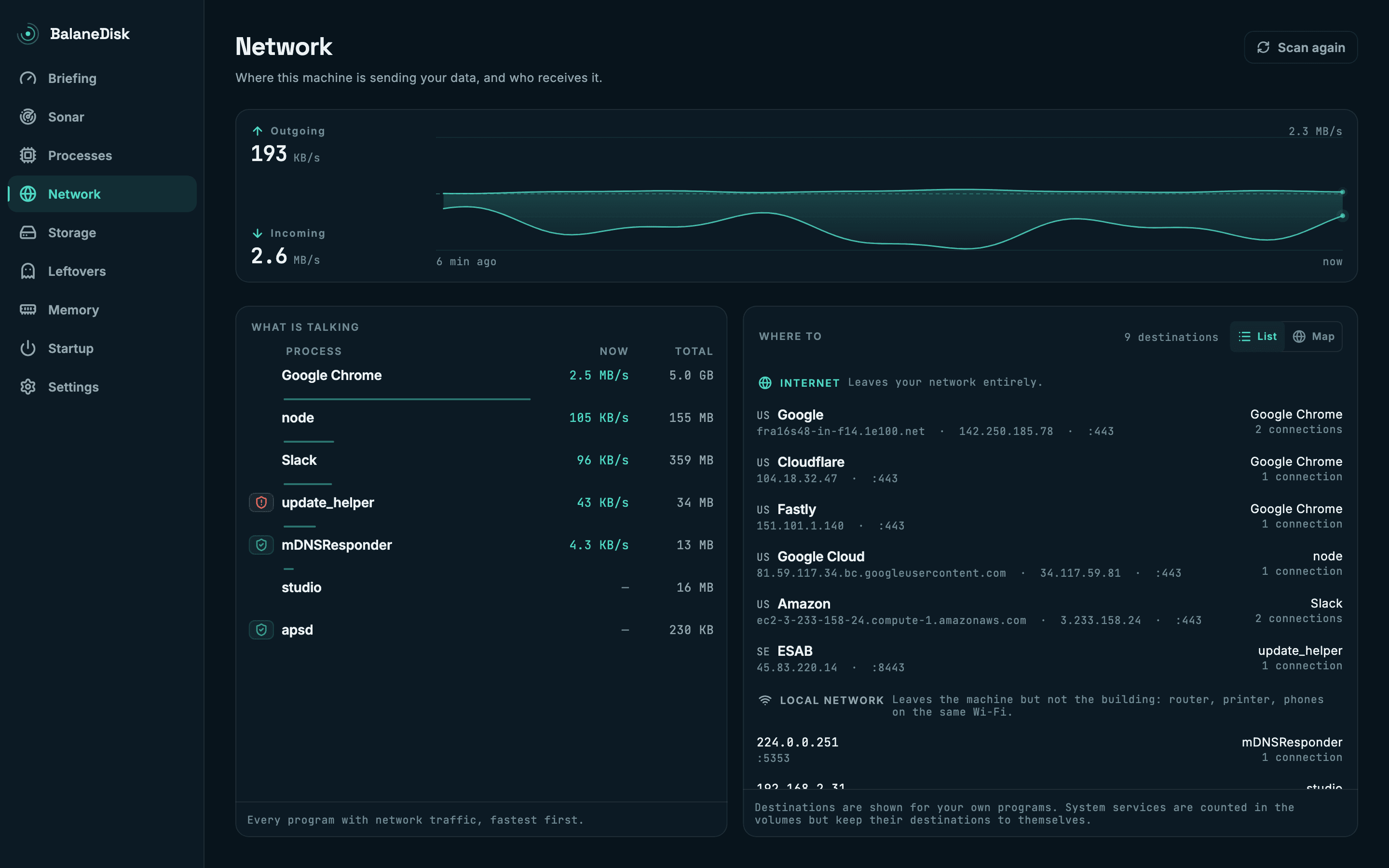
Task: Open the Amazon destination entry
Action: 1049,611
